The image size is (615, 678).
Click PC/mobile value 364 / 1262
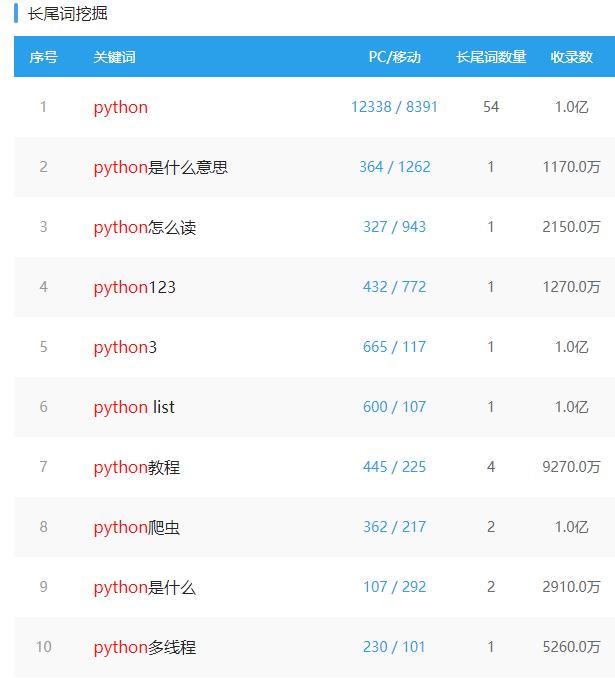point(395,167)
